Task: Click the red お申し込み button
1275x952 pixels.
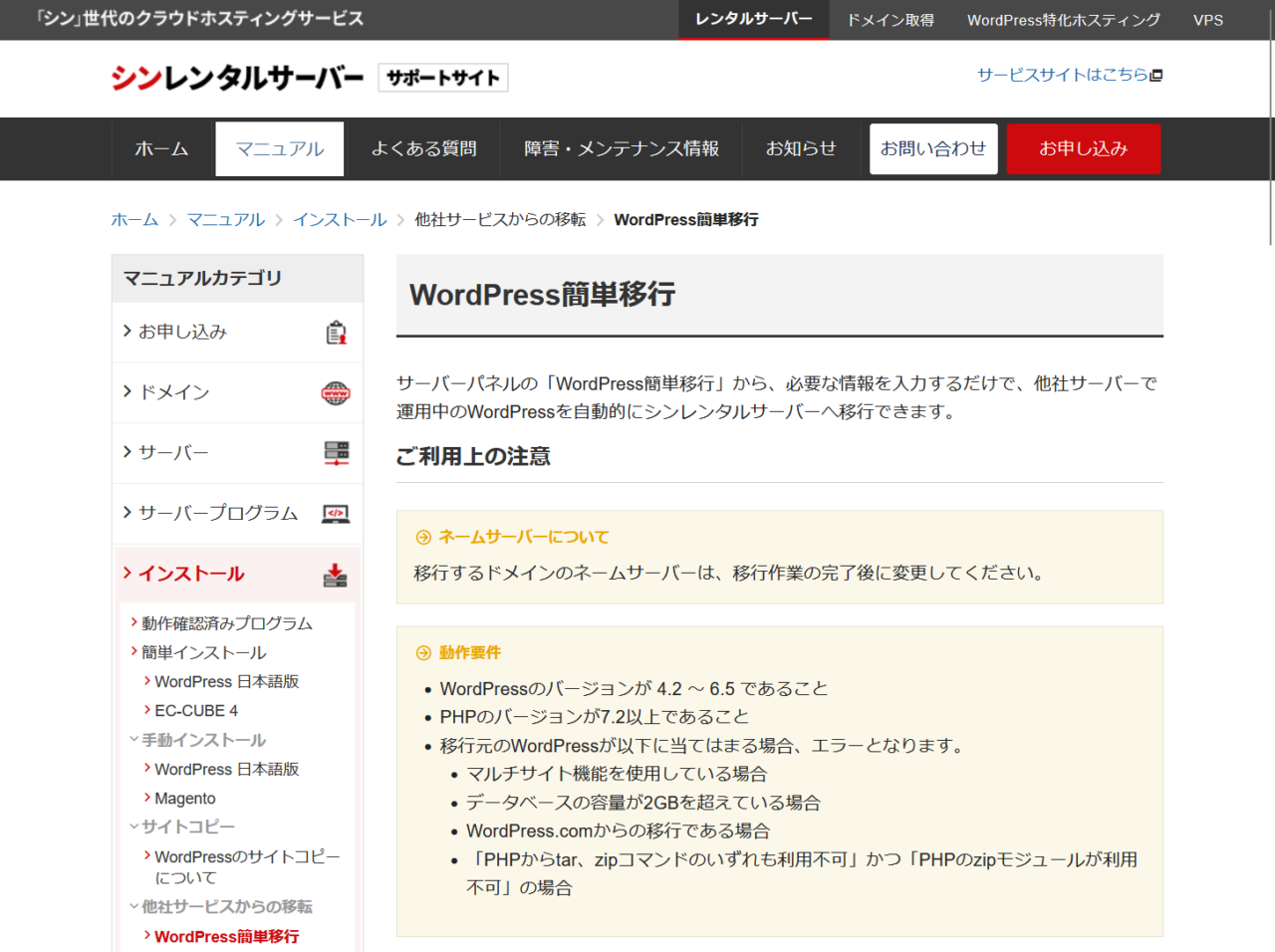Action: point(1084,149)
